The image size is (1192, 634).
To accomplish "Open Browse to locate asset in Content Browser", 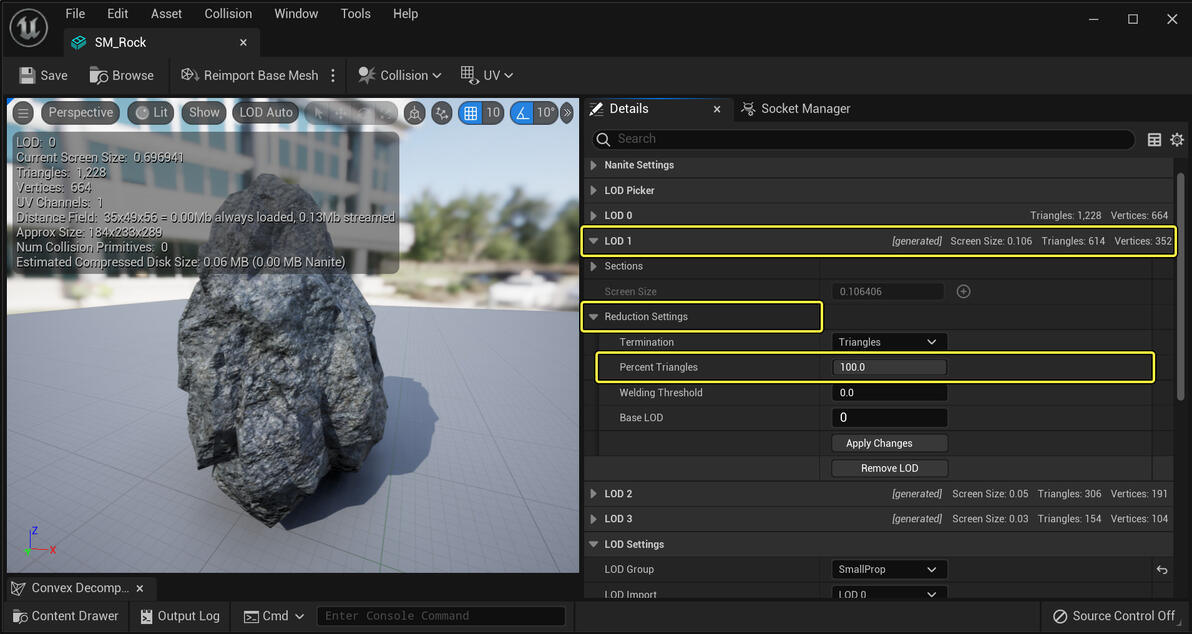I will click(x=121, y=75).
